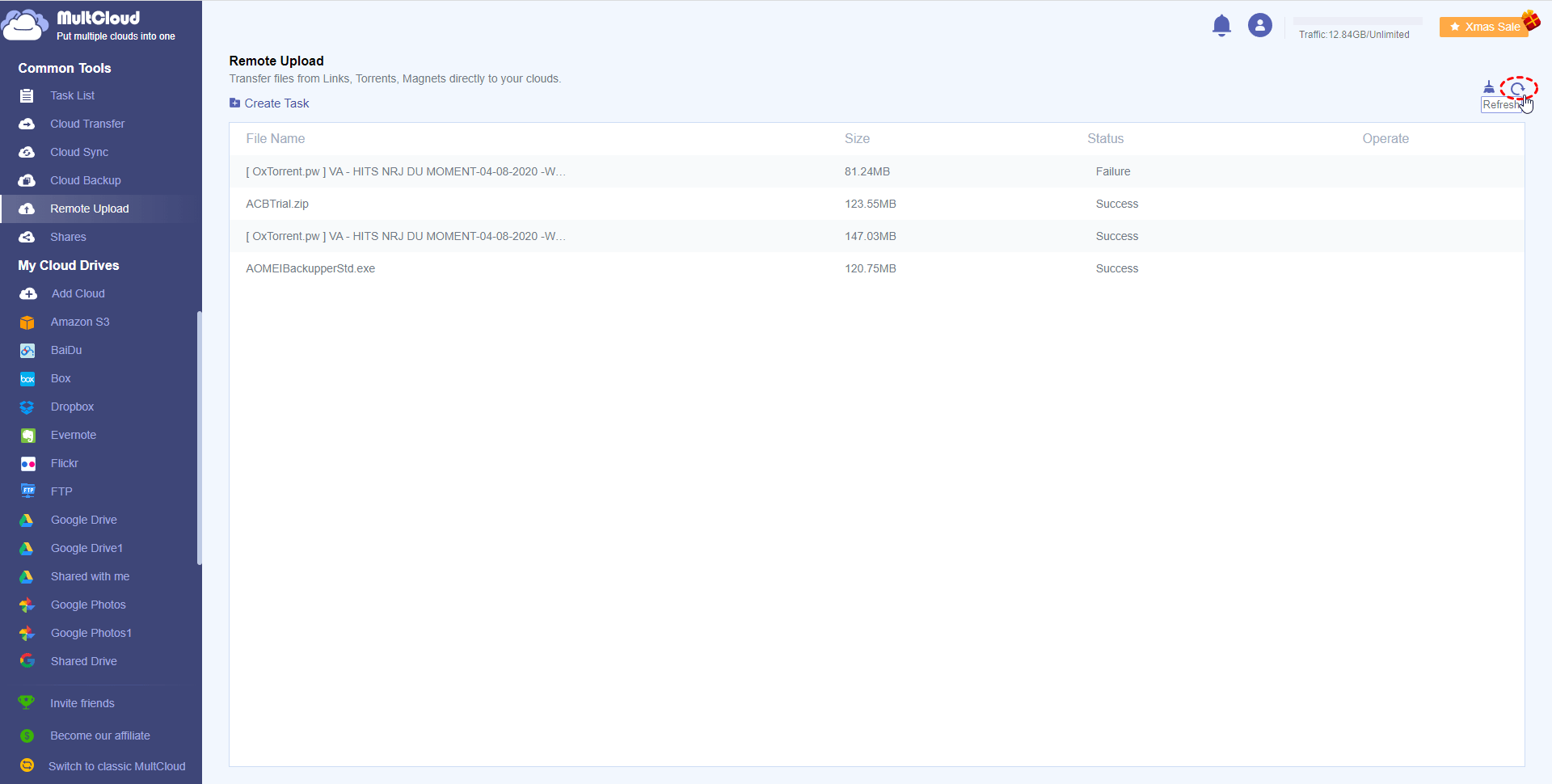
Task: Click the Status column header
Action: [x=1105, y=139]
